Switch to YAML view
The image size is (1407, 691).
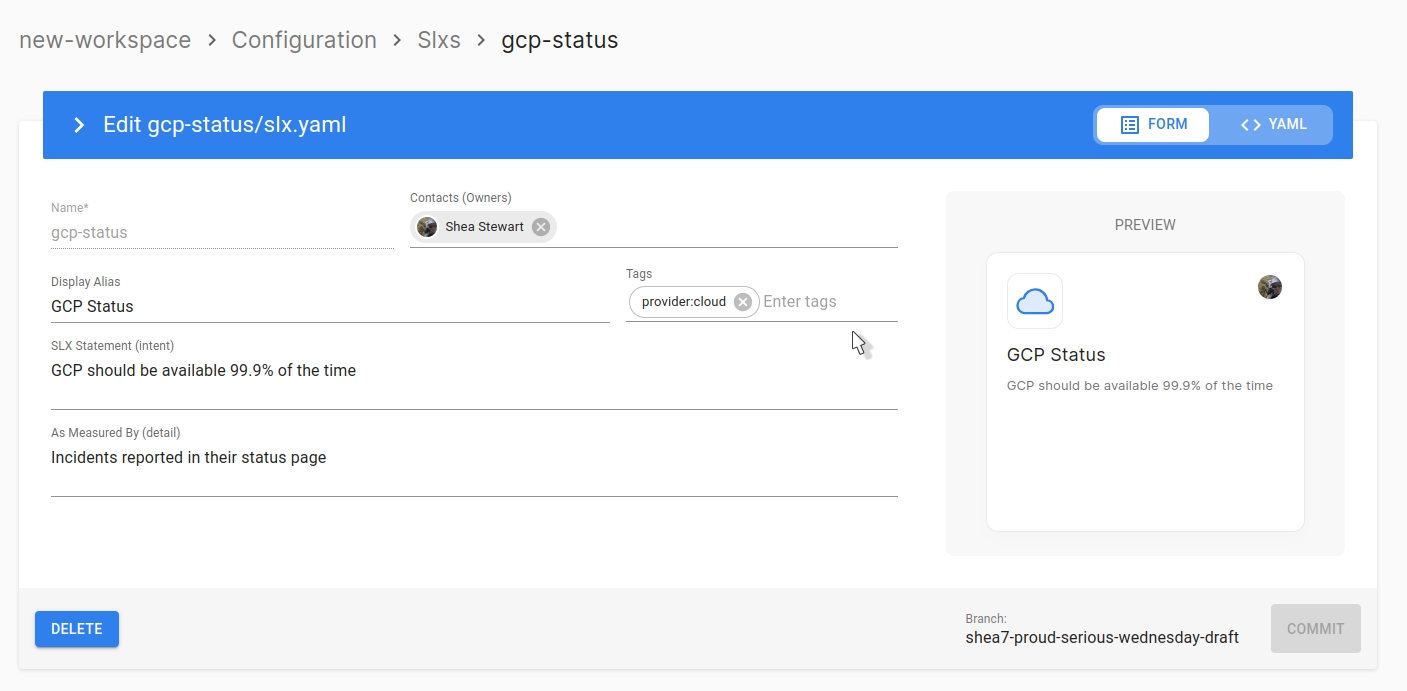[x=1273, y=125]
